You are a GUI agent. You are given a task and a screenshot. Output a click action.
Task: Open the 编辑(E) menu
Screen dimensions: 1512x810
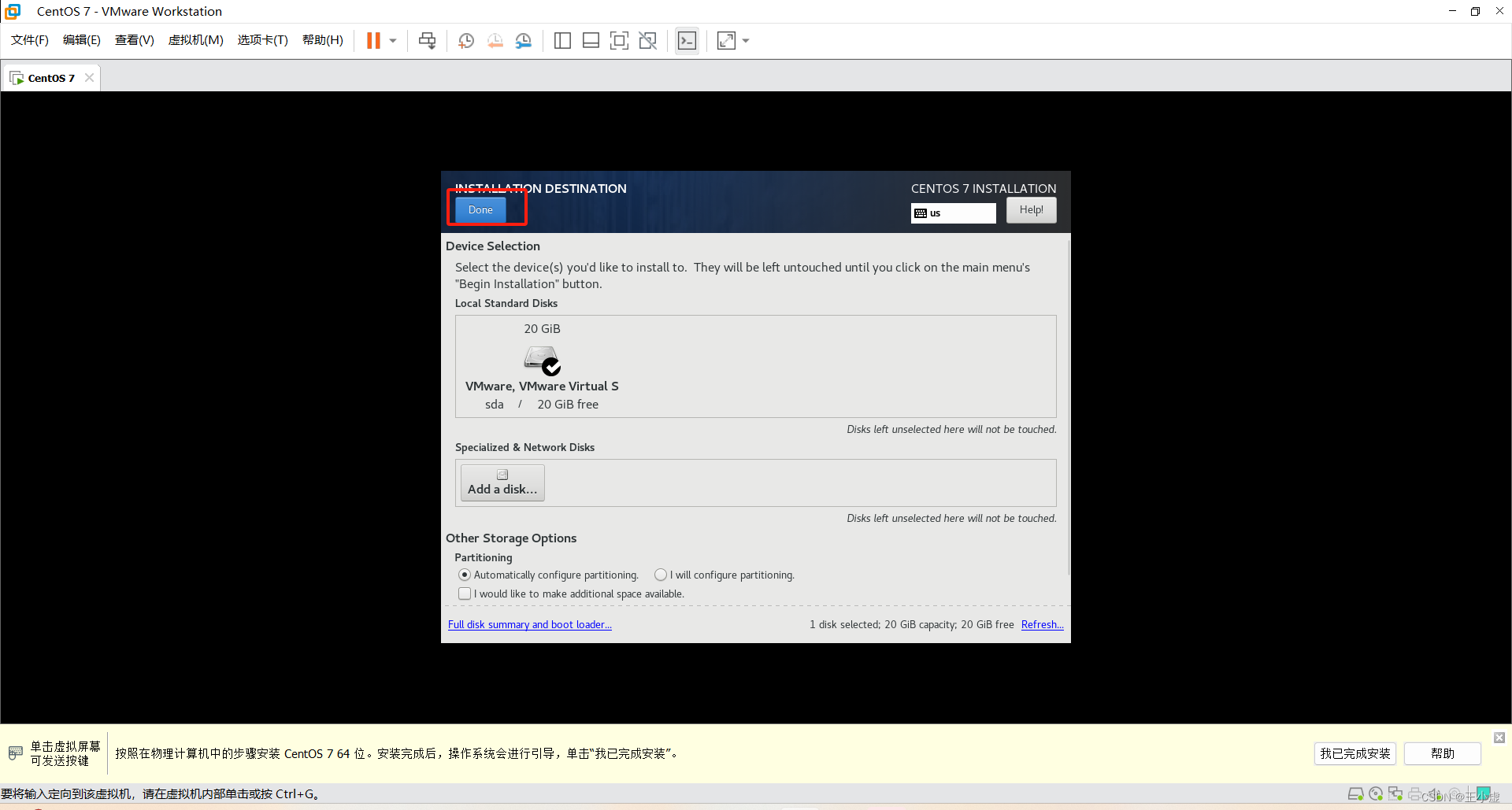(x=82, y=40)
